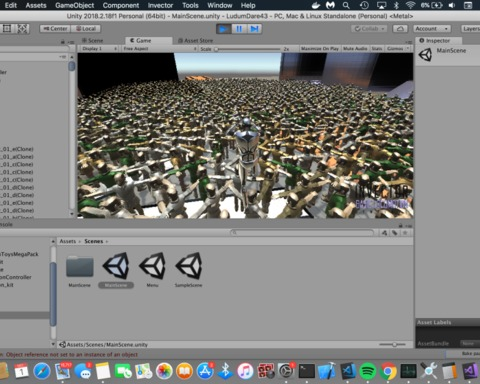Click the Project search field
The width and height of the screenshot is (480, 384).
pyautogui.click(x=302, y=233)
